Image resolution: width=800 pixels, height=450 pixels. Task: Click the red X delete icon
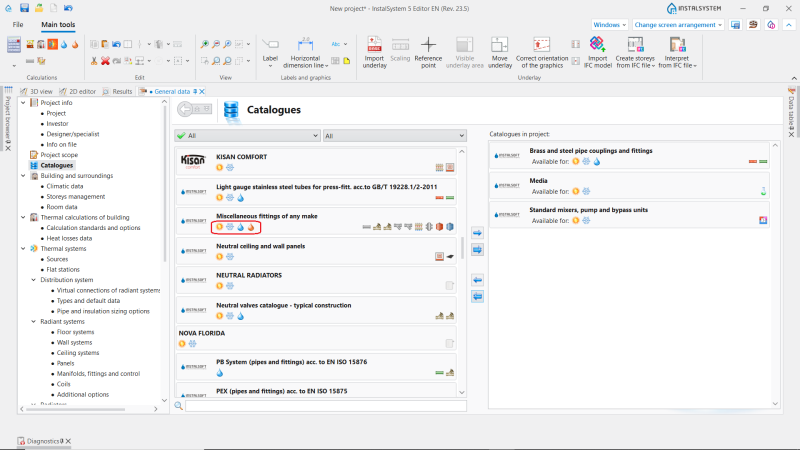click(x=105, y=61)
